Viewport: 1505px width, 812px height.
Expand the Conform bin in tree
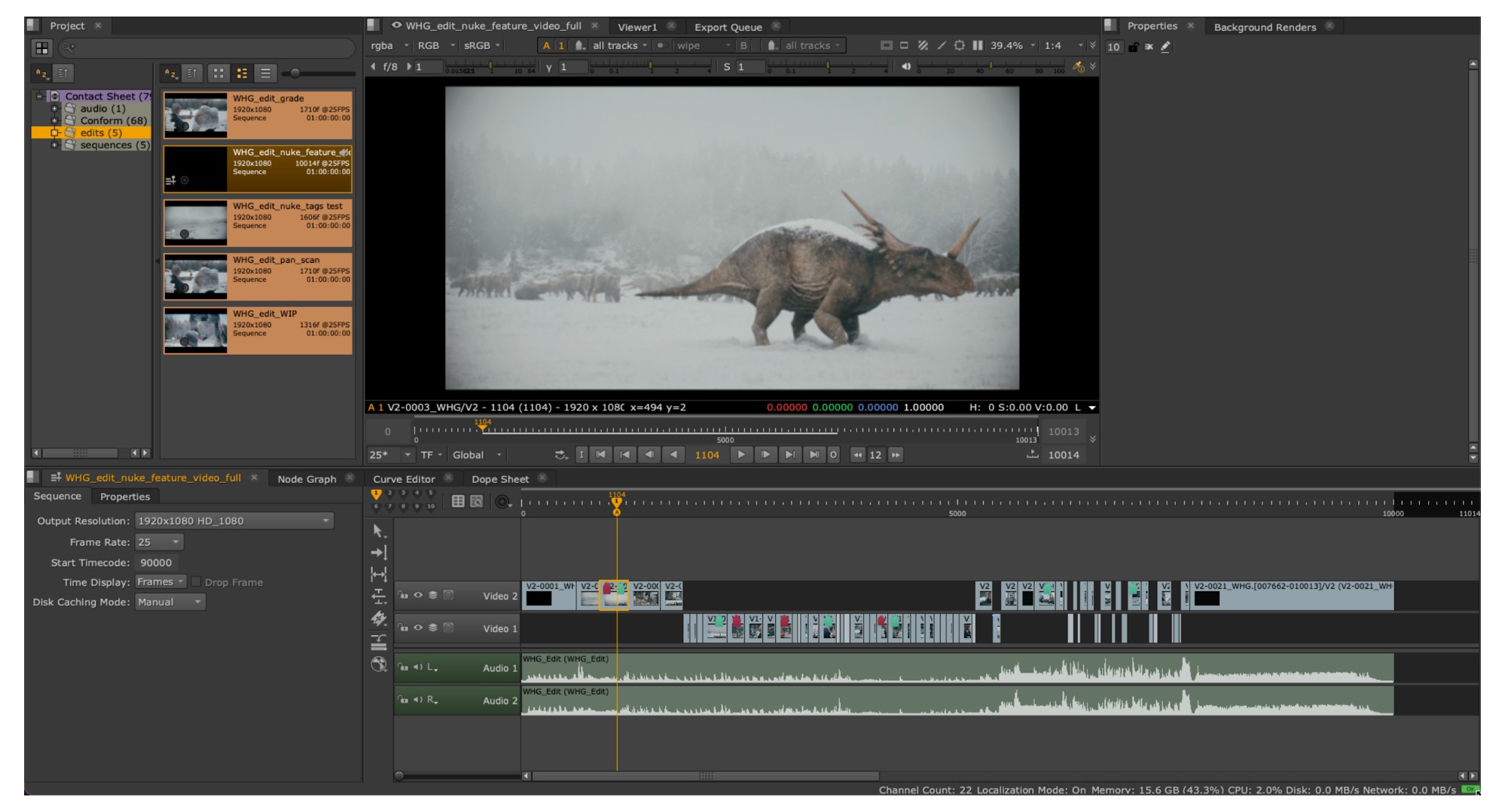(54, 121)
